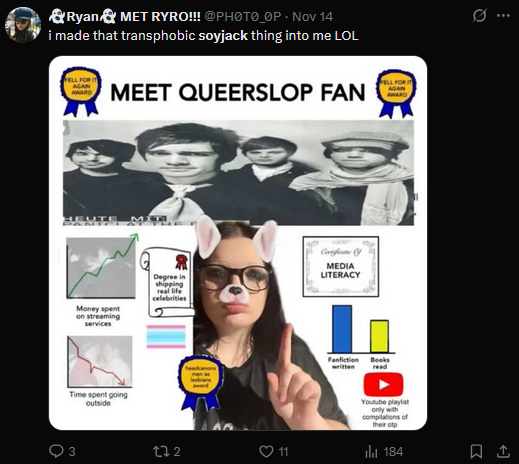Click the like count 11
Screen dimensions: 519x464
point(283,452)
